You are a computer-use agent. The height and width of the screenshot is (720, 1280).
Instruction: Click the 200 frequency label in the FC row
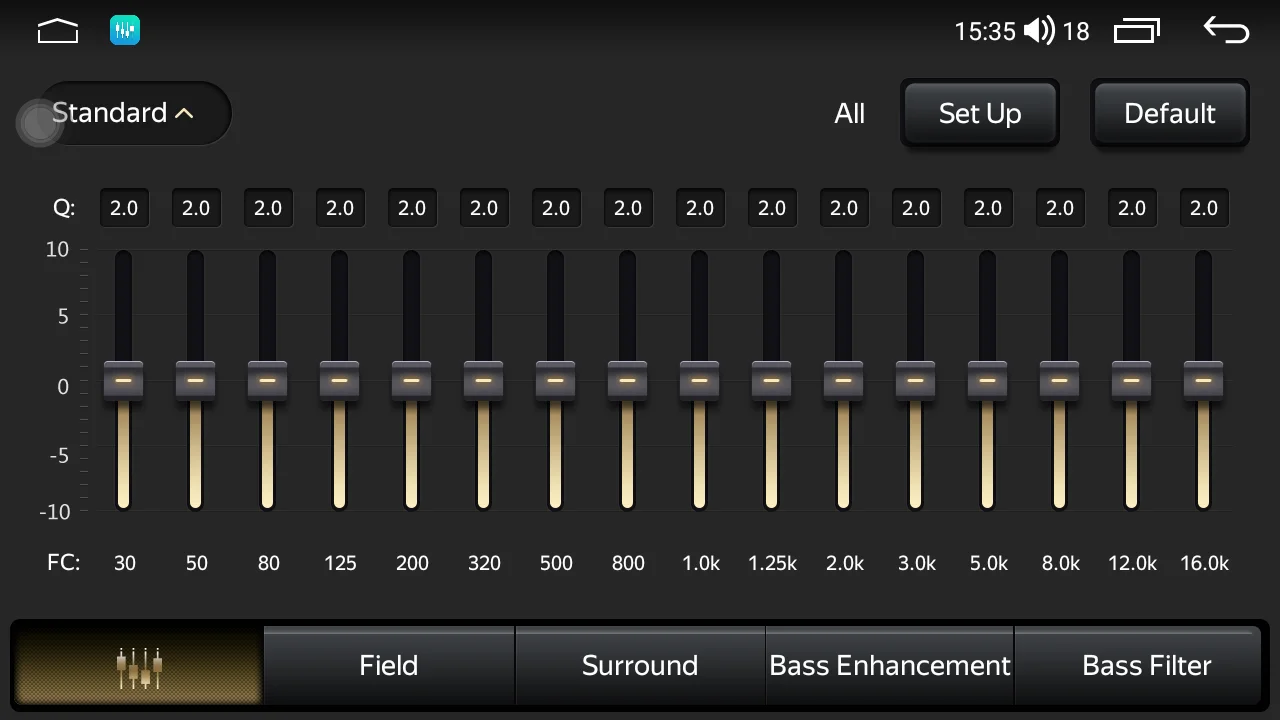[412, 563]
